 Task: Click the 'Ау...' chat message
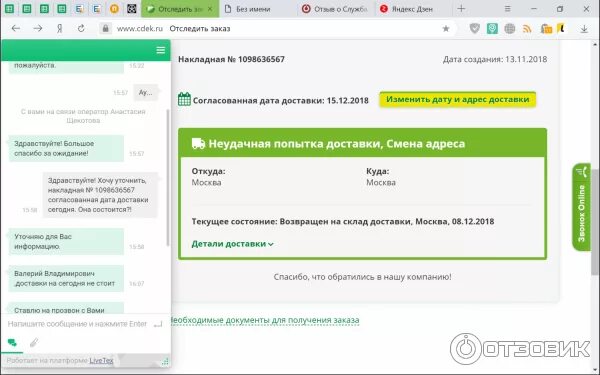pos(145,92)
